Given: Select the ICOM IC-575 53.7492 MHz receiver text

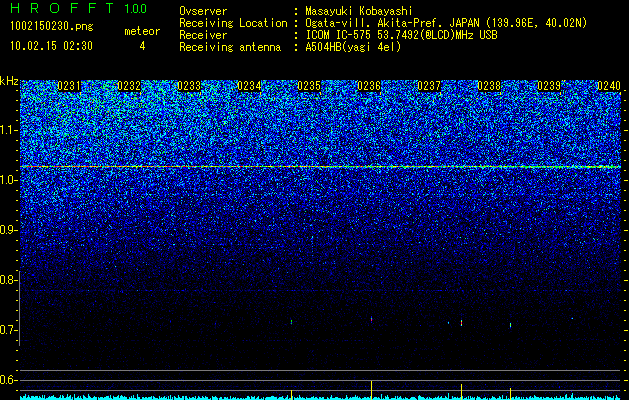Looking at the screenshot, I should click(x=401, y=35).
